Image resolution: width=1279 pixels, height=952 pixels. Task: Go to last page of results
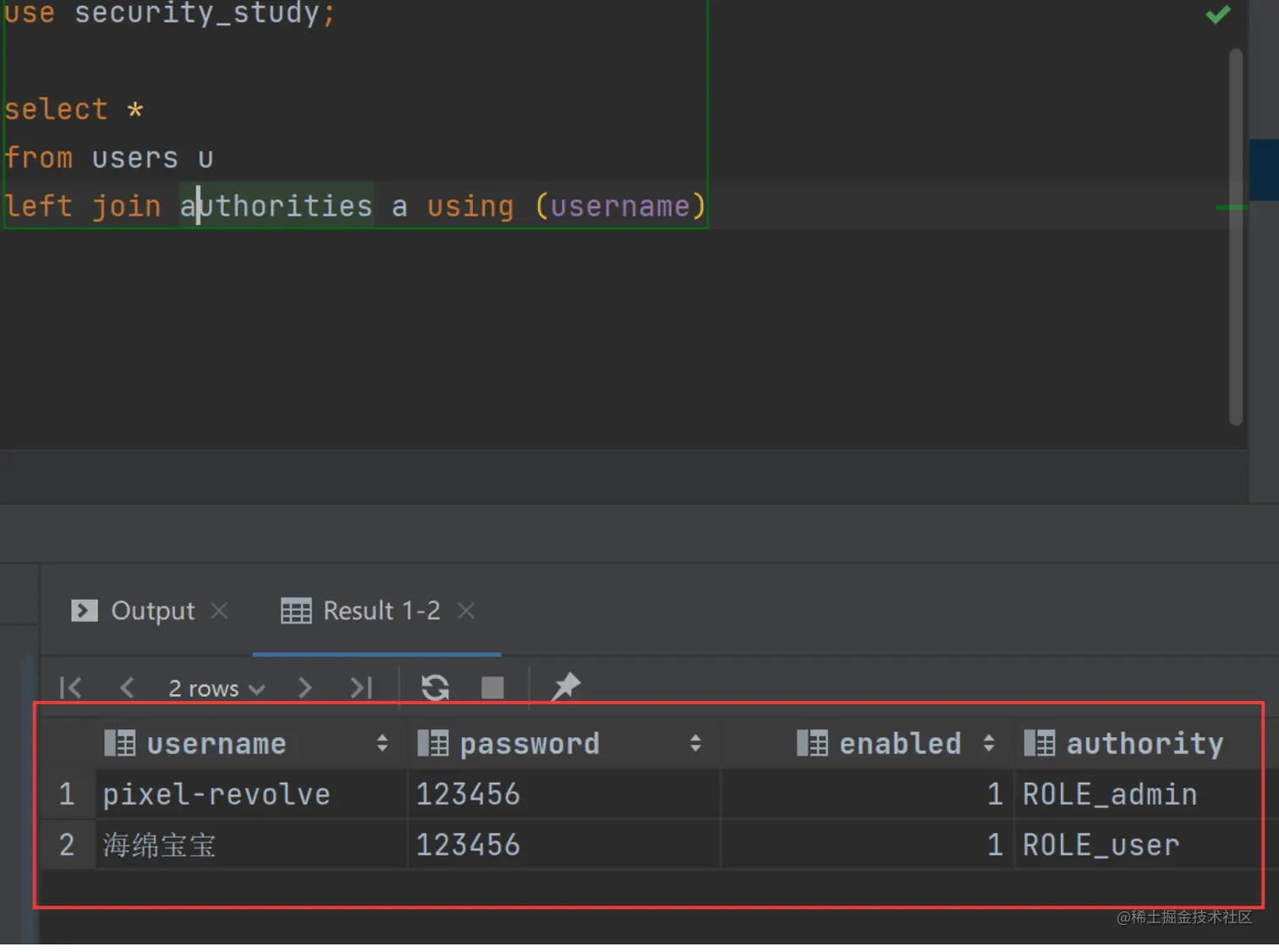coord(361,687)
